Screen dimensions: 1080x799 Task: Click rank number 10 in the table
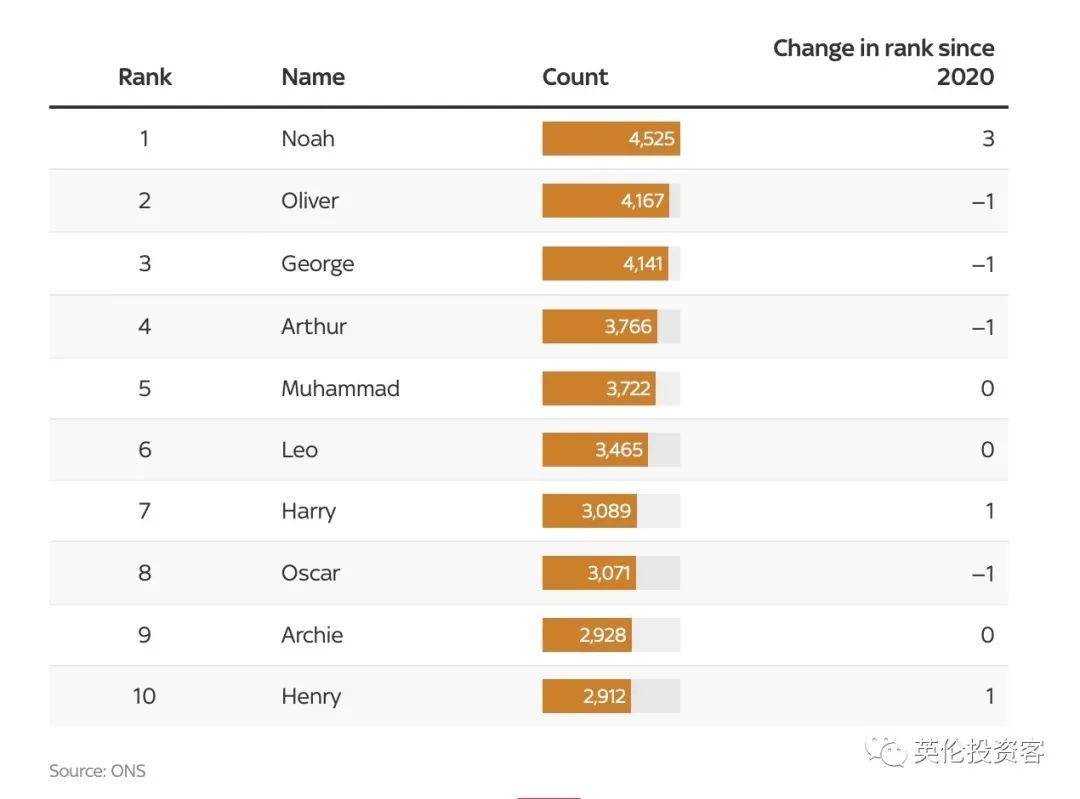pos(145,697)
